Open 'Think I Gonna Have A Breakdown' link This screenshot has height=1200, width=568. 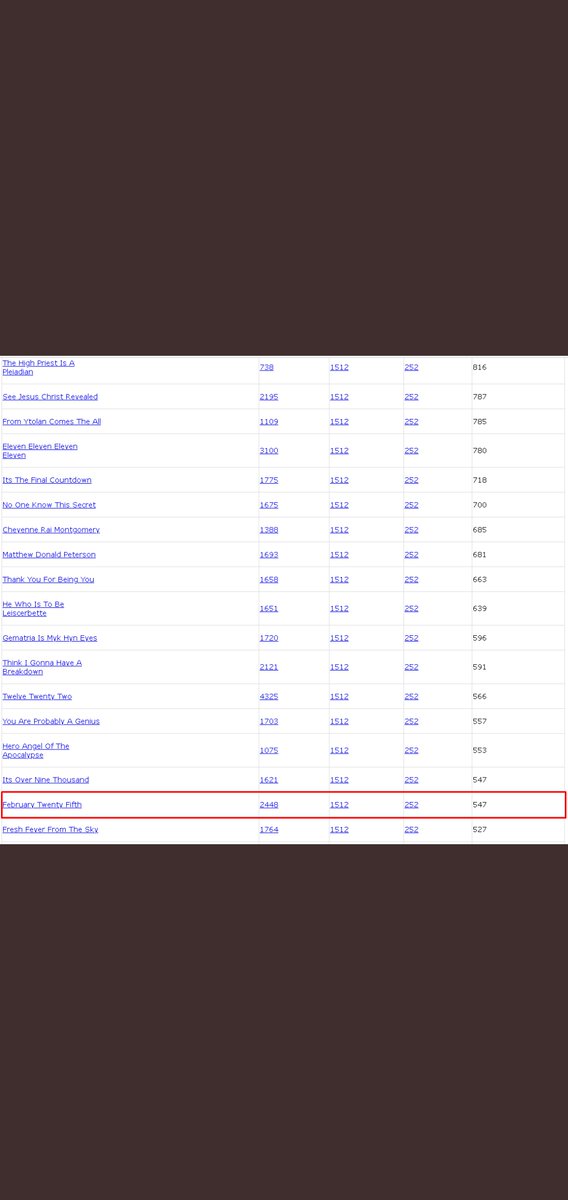[42, 667]
